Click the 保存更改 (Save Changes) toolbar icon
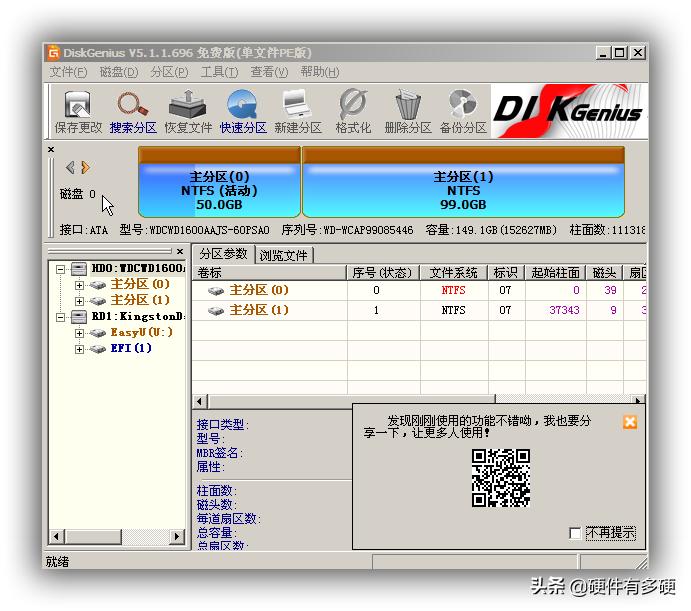 coord(78,110)
